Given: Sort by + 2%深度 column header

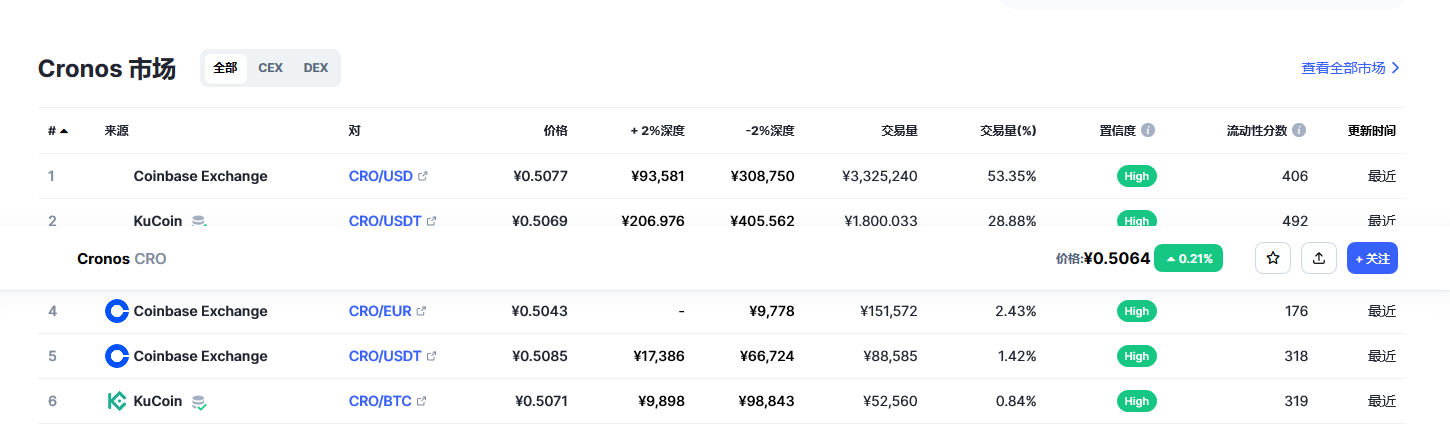Looking at the screenshot, I should (x=657, y=131).
